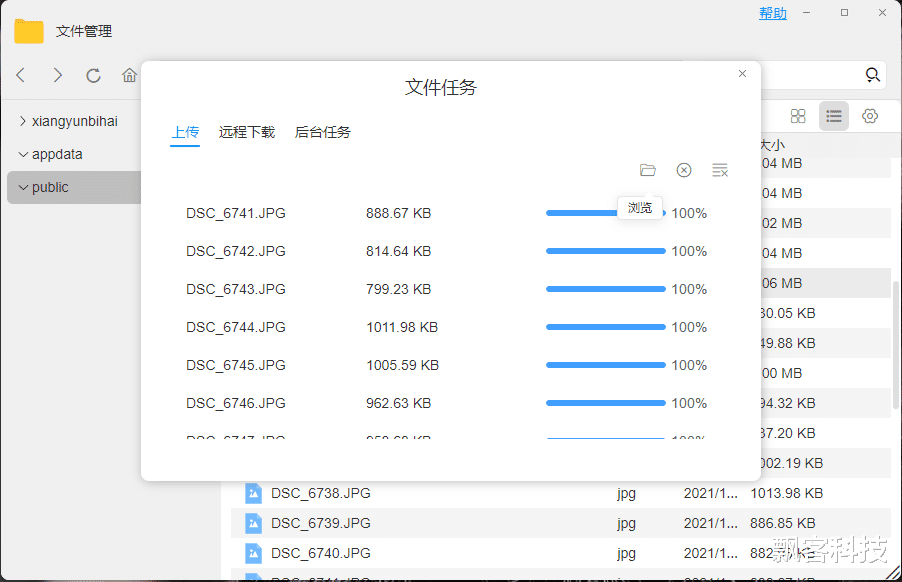
Task: Open the settings gear
Action: (869, 115)
